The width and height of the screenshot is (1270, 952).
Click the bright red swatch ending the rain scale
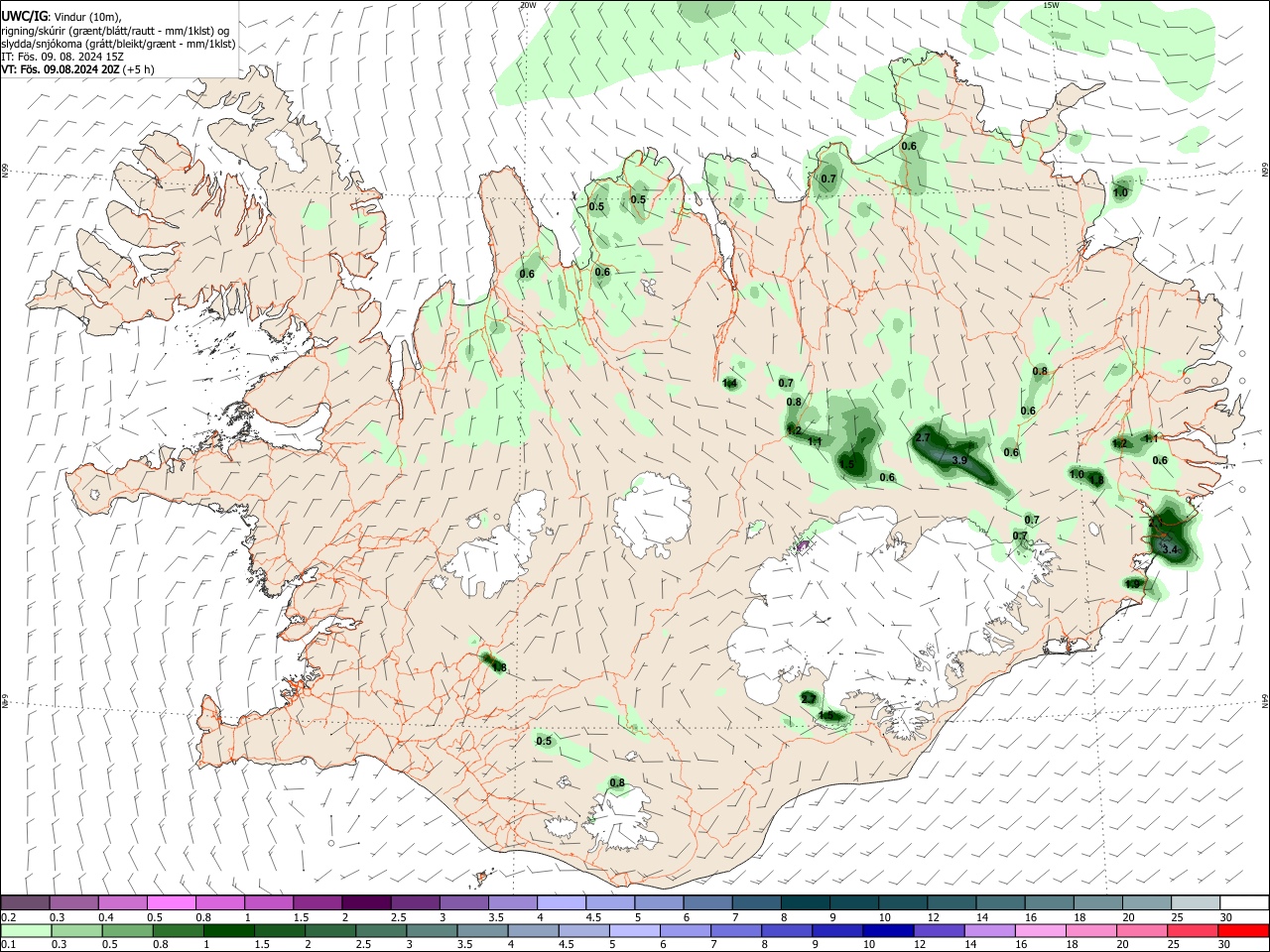point(1242,931)
